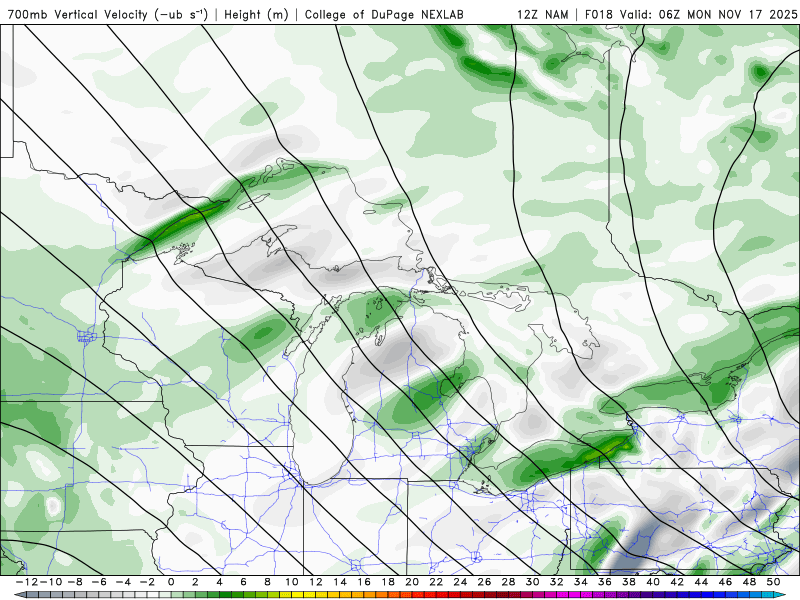Click the -10 label on the color scale

point(51,582)
